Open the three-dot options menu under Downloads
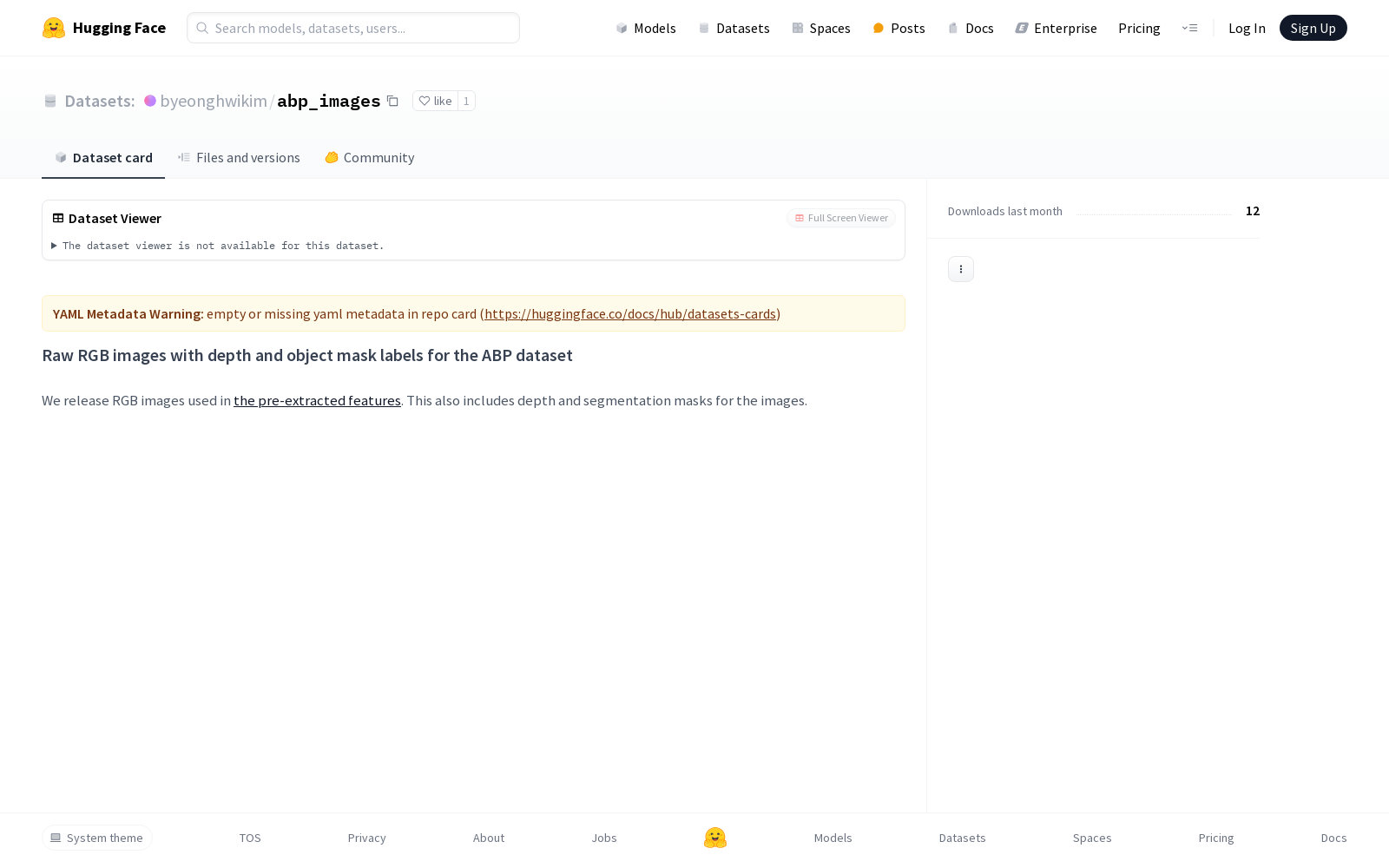The image size is (1389, 868). (961, 269)
